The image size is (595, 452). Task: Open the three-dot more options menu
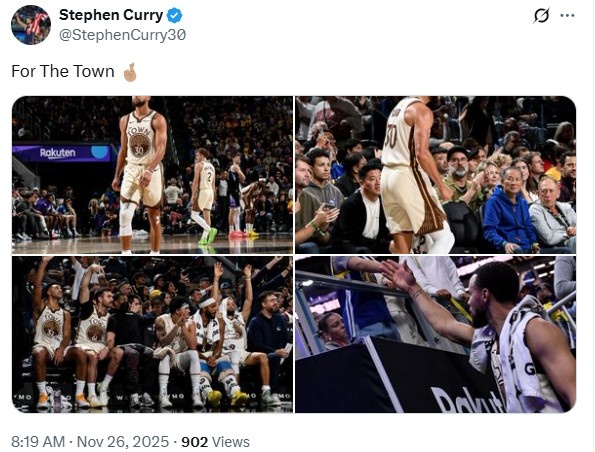(567, 16)
